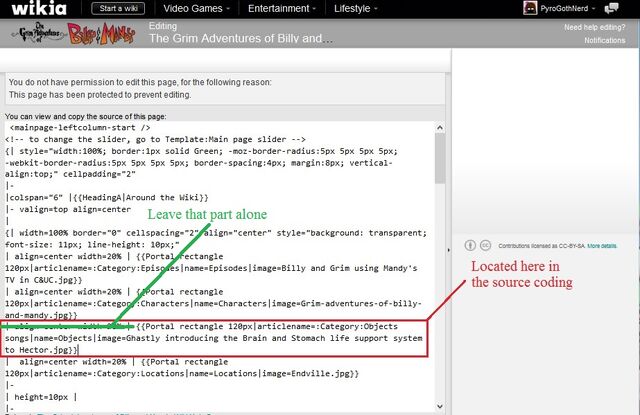This screenshot has width=640, height=415.
Task: Collapse the right rail with the arrow handle
Action: 449,250
